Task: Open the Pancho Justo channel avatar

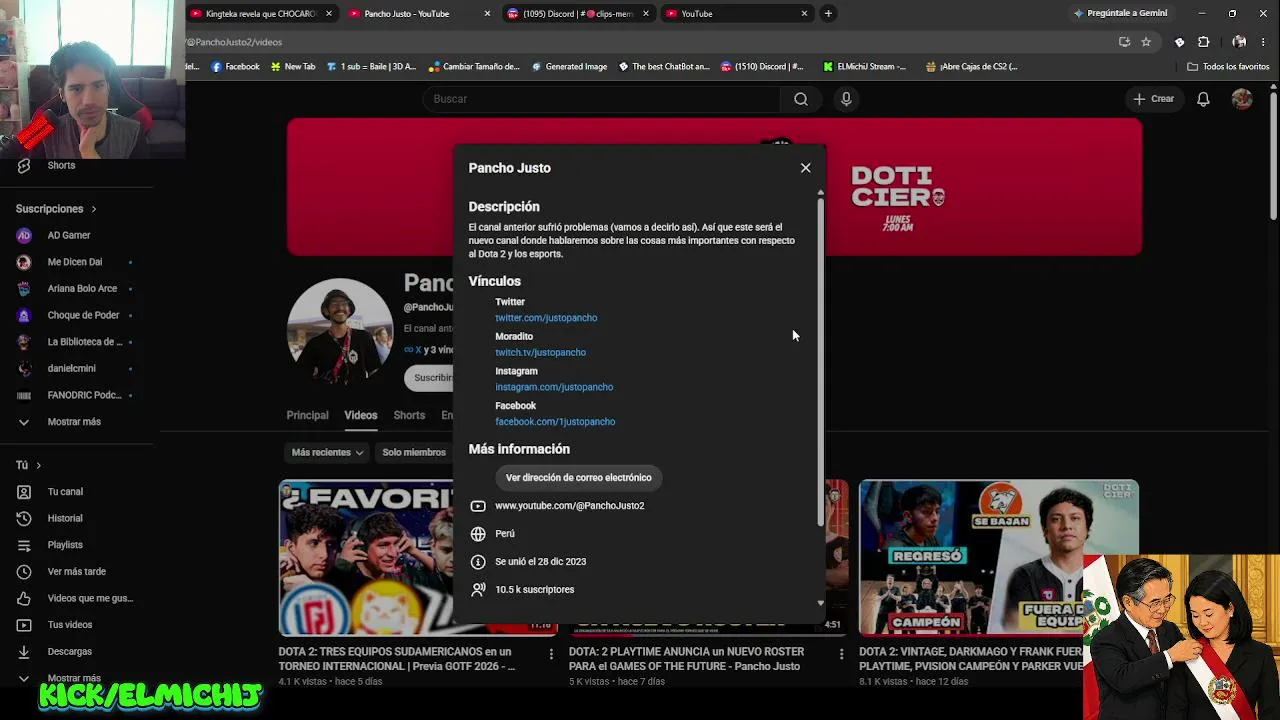Action: [x=340, y=331]
